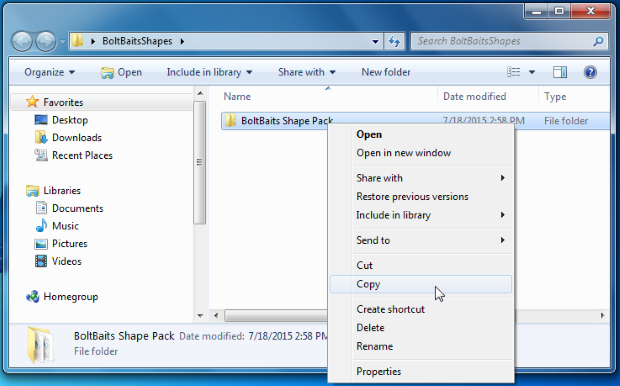Toggle the preview pane icon
This screenshot has width=620, height=386.
(x=560, y=72)
